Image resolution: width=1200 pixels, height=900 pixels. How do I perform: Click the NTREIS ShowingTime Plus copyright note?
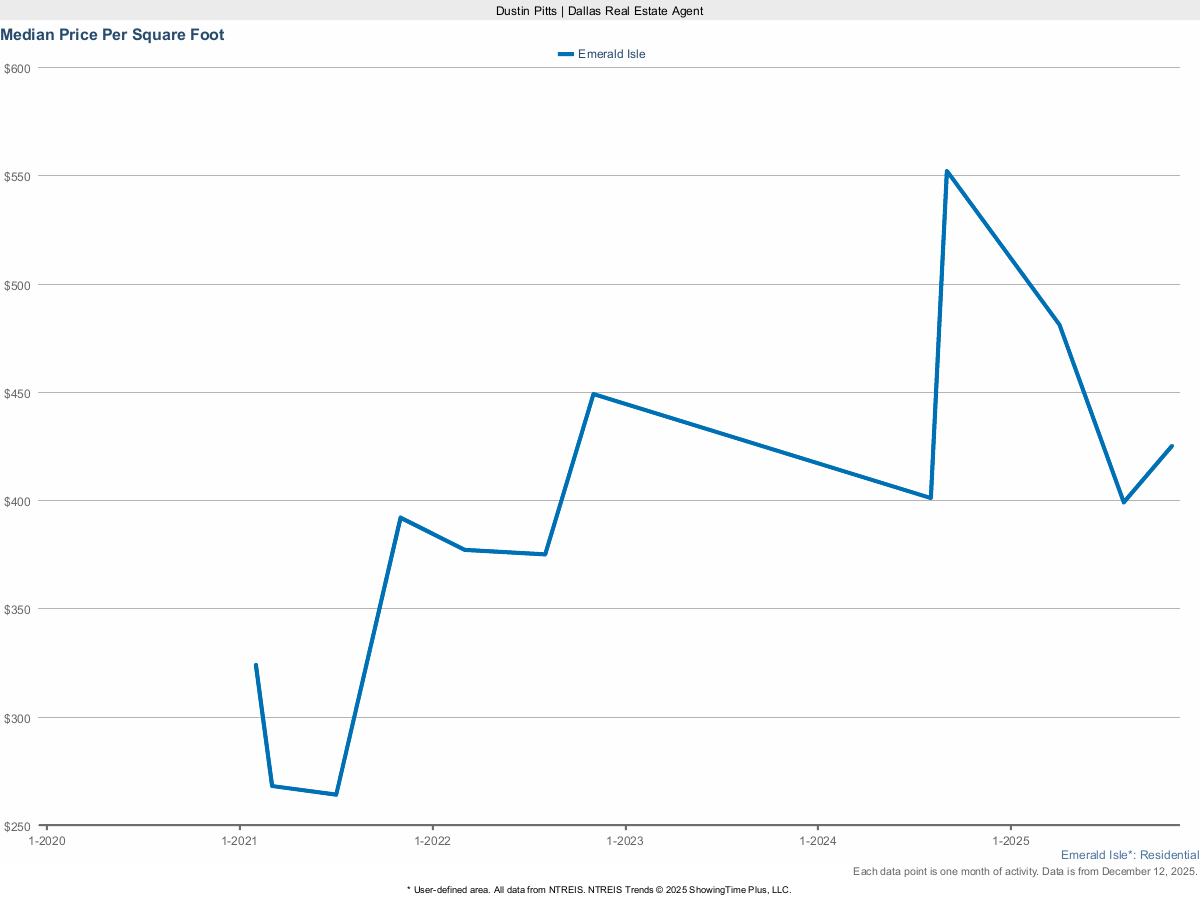pyautogui.click(x=599, y=889)
